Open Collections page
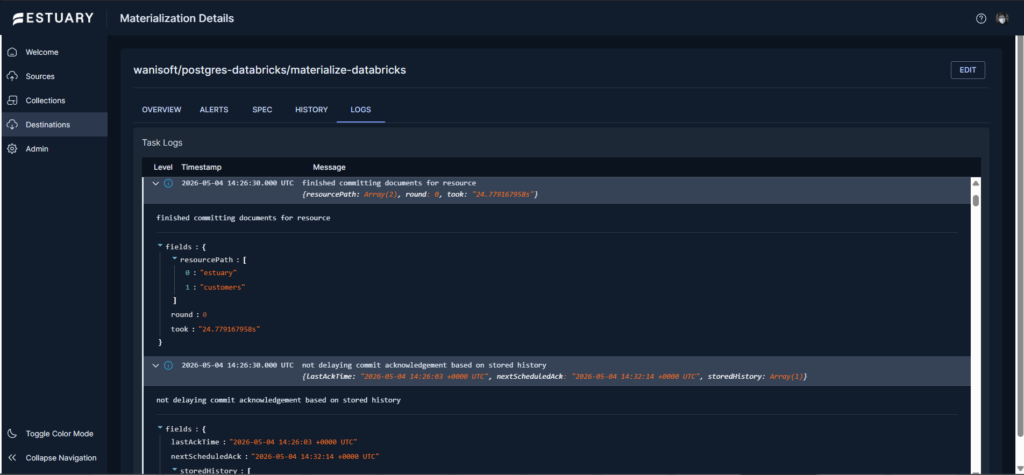 click(x=45, y=101)
